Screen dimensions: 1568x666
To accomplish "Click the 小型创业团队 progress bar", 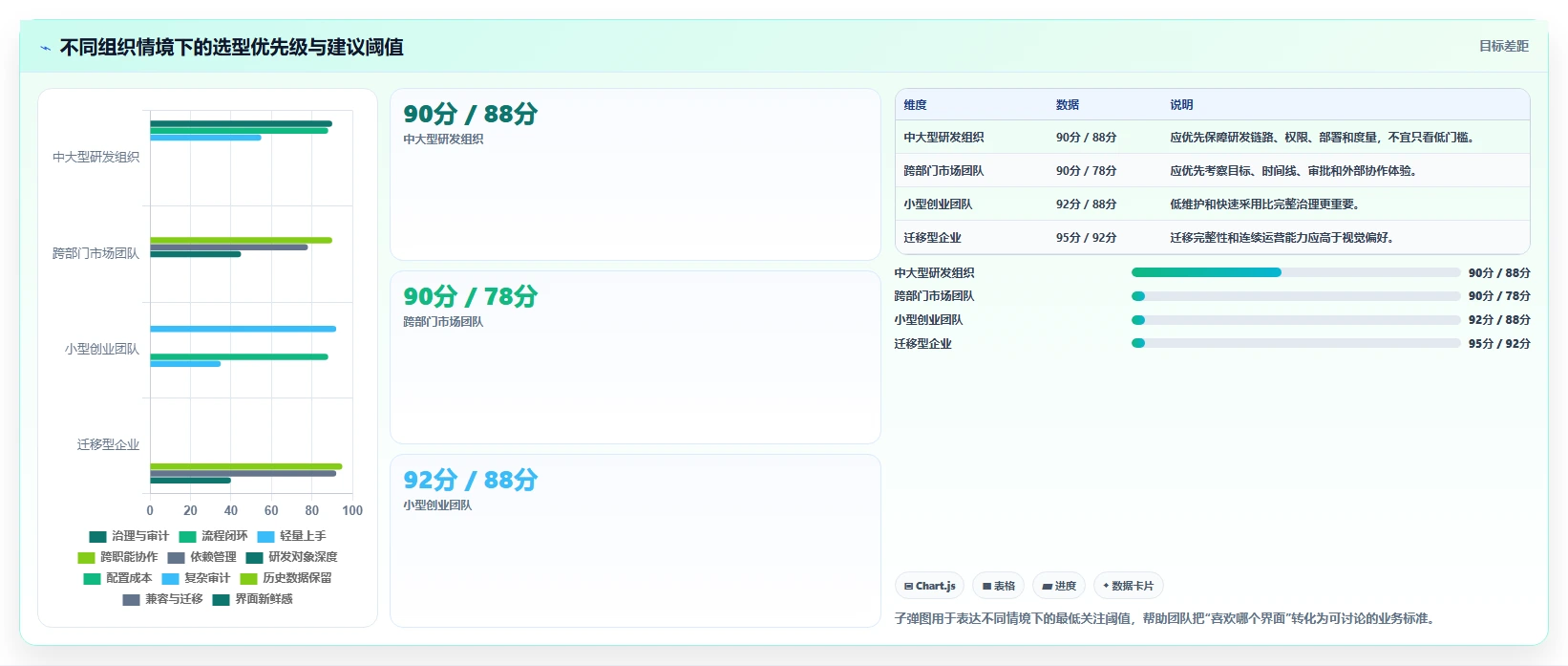I will pyautogui.click(x=1296, y=320).
